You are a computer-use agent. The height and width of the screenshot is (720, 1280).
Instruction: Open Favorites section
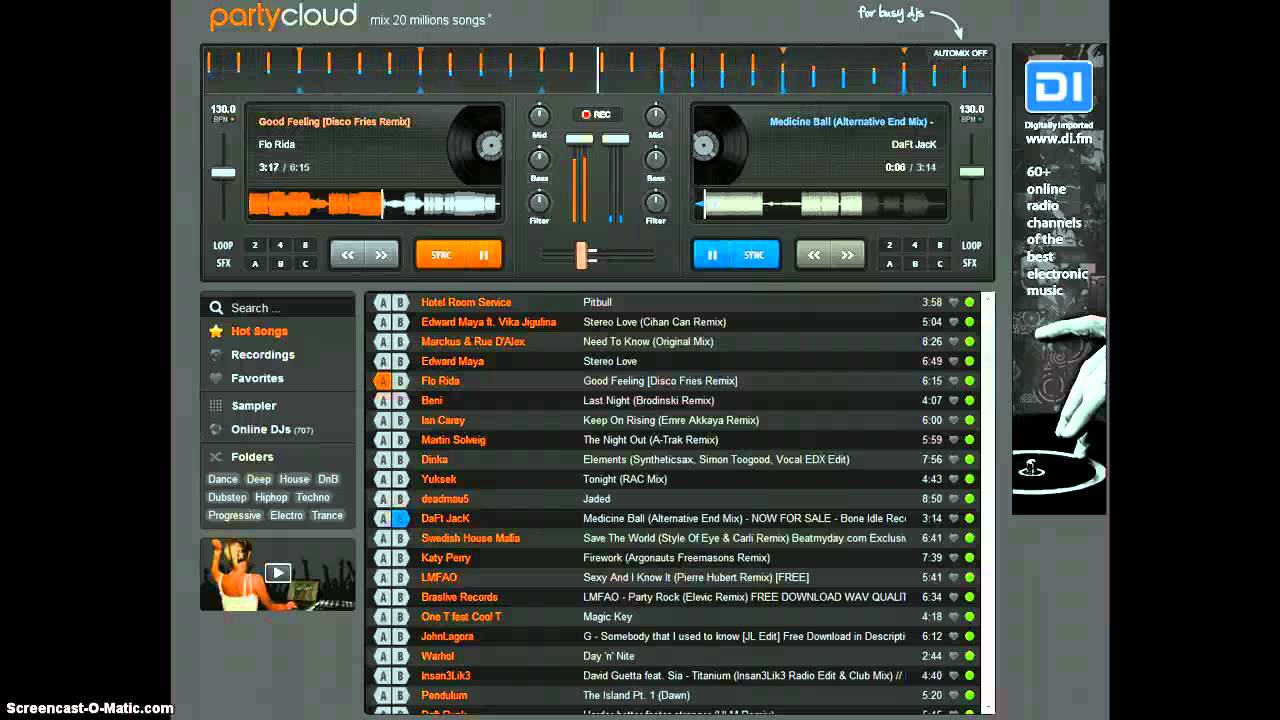pyautogui.click(x=257, y=378)
